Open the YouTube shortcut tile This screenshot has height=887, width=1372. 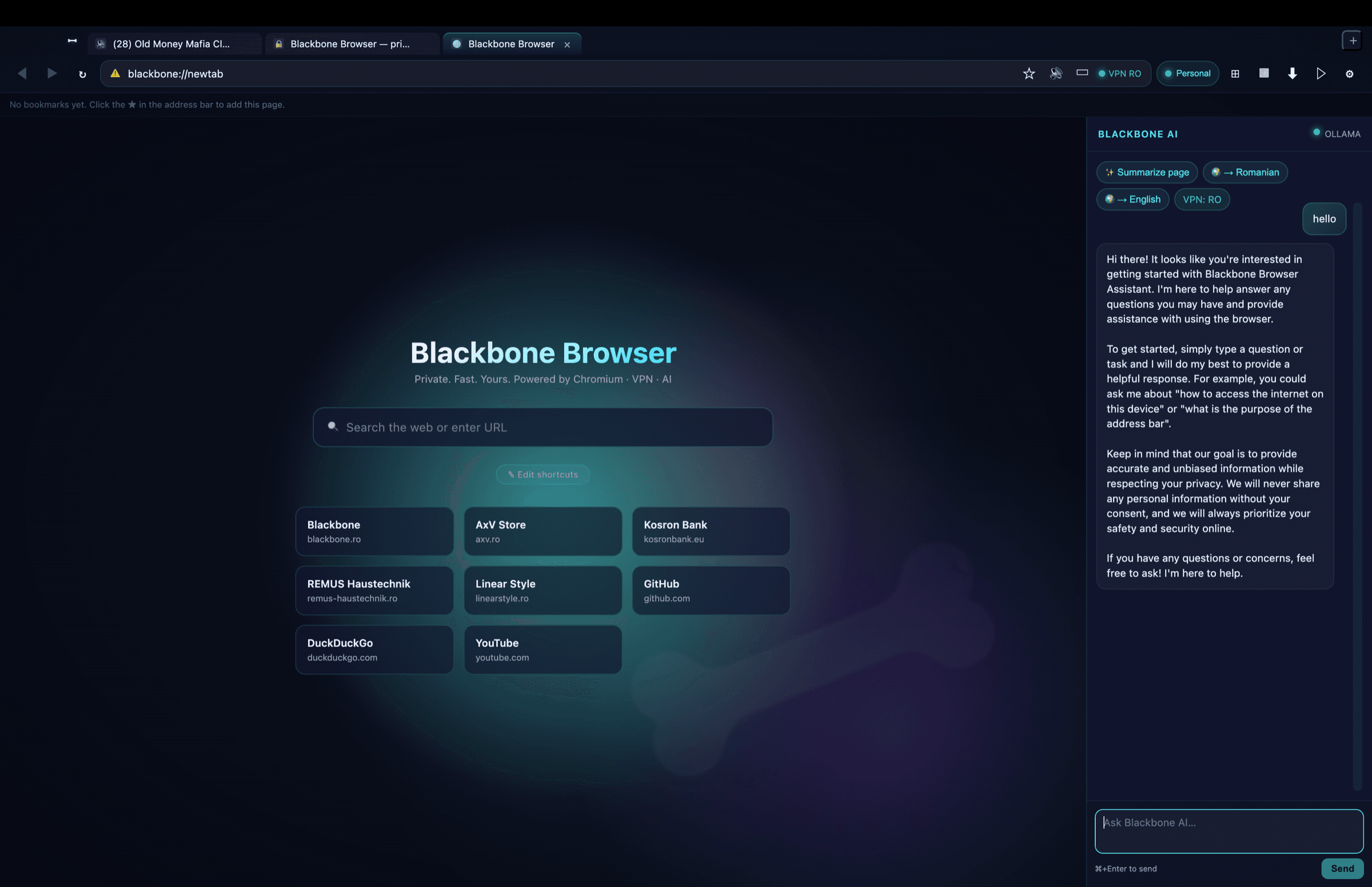tap(543, 650)
